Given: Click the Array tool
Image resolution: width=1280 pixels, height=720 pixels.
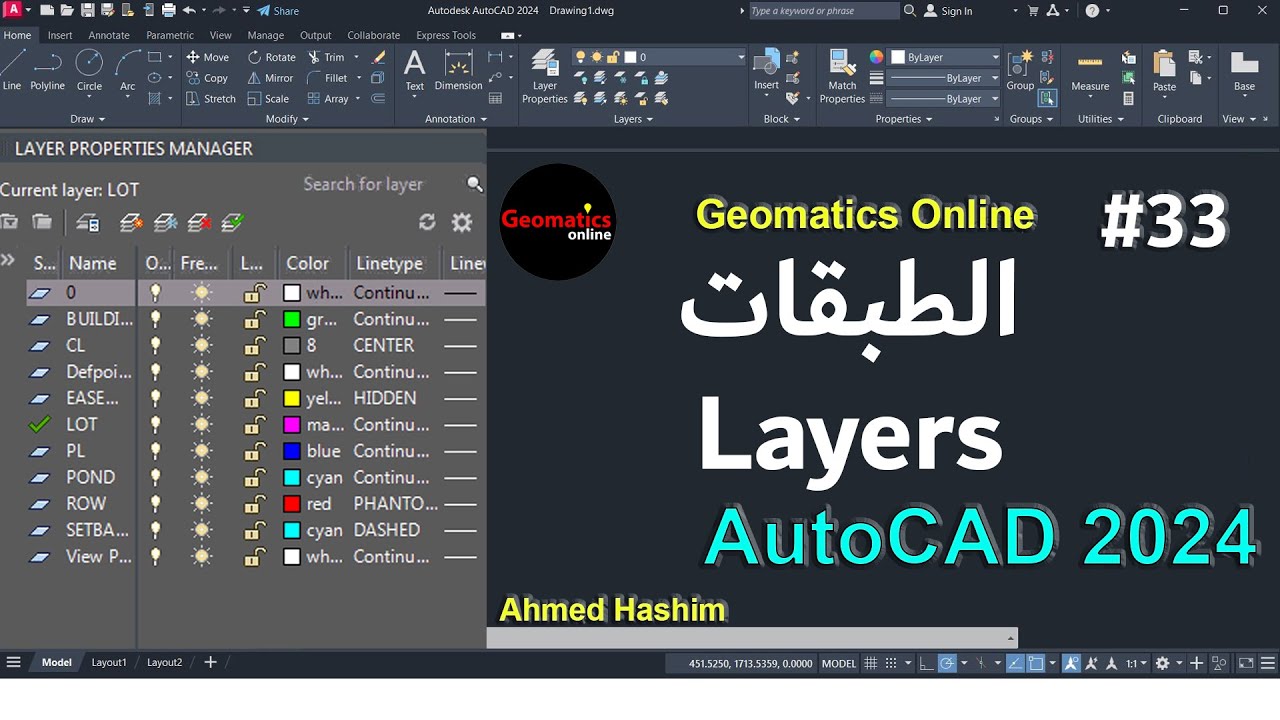Looking at the screenshot, I should pos(327,99).
